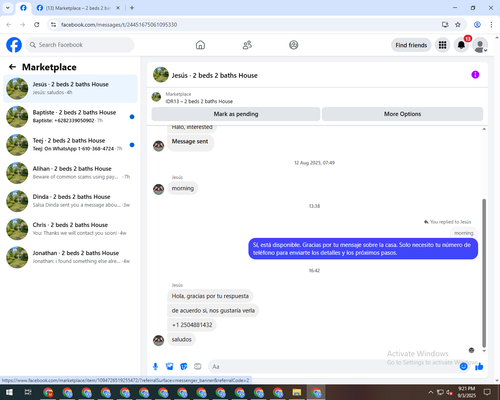Open the Facebook menu grid icon
The image size is (500, 400).
442,45
